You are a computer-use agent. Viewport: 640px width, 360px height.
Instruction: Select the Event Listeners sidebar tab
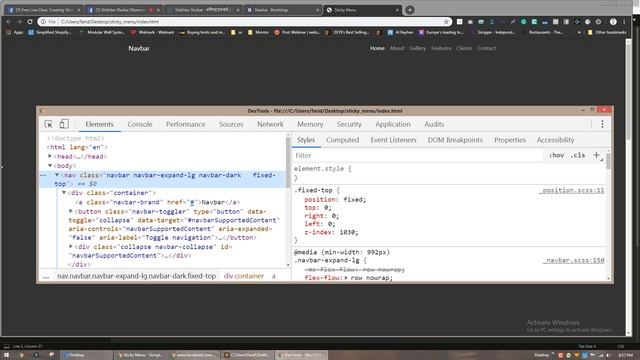(393, 140)
